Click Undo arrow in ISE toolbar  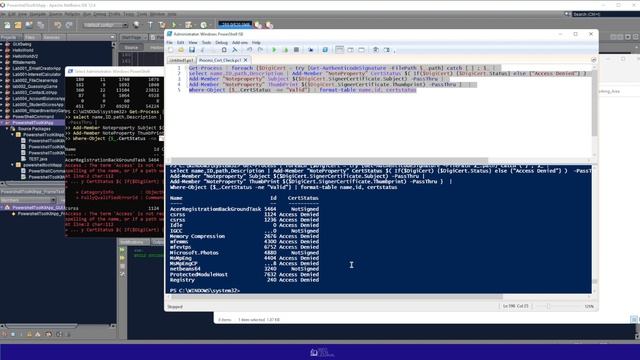tap(249, 50)
